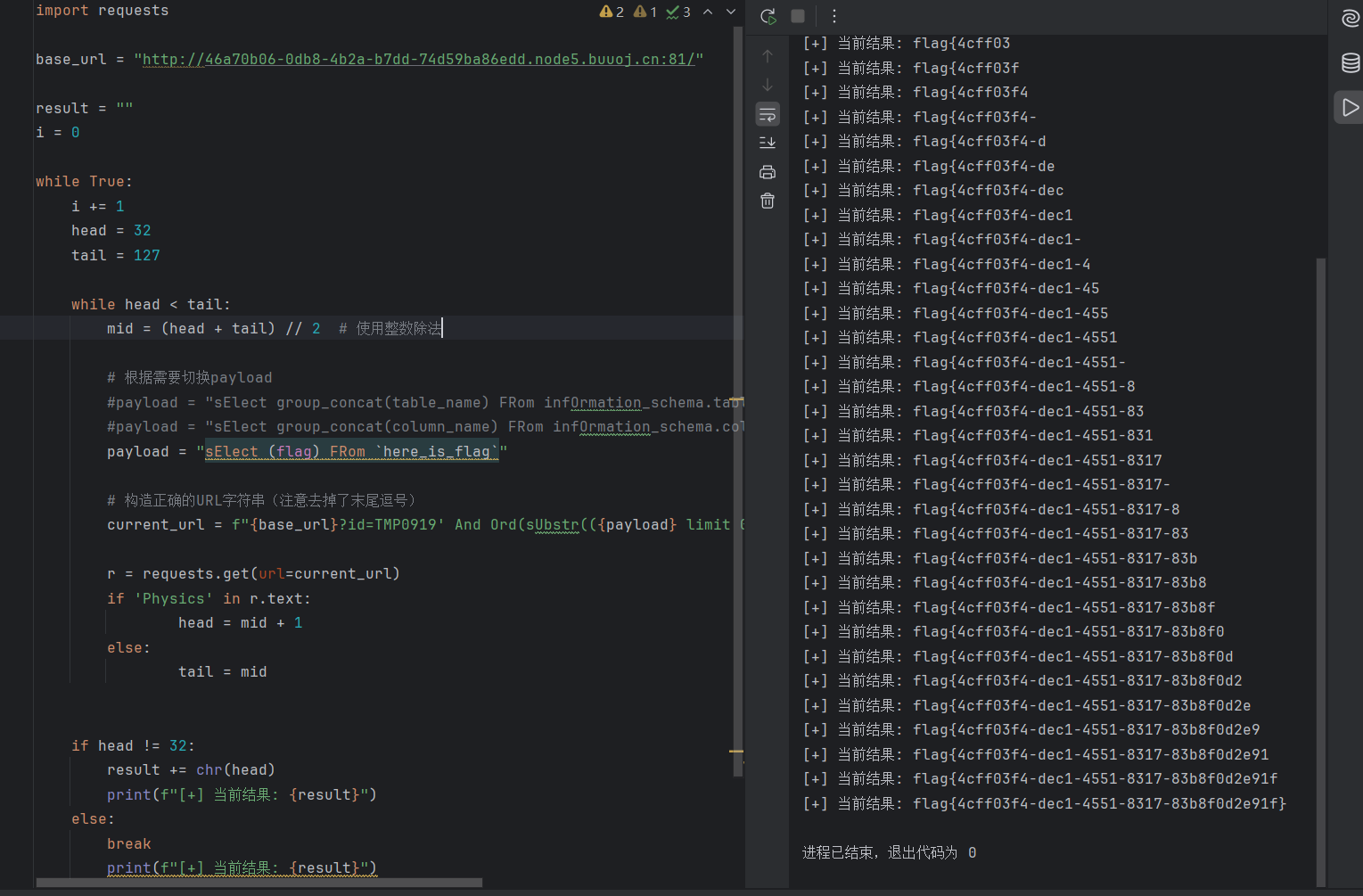Open the Run toolbar three-dots More menu
Screen dimensions: 1363x896
(x=834, y=16)
